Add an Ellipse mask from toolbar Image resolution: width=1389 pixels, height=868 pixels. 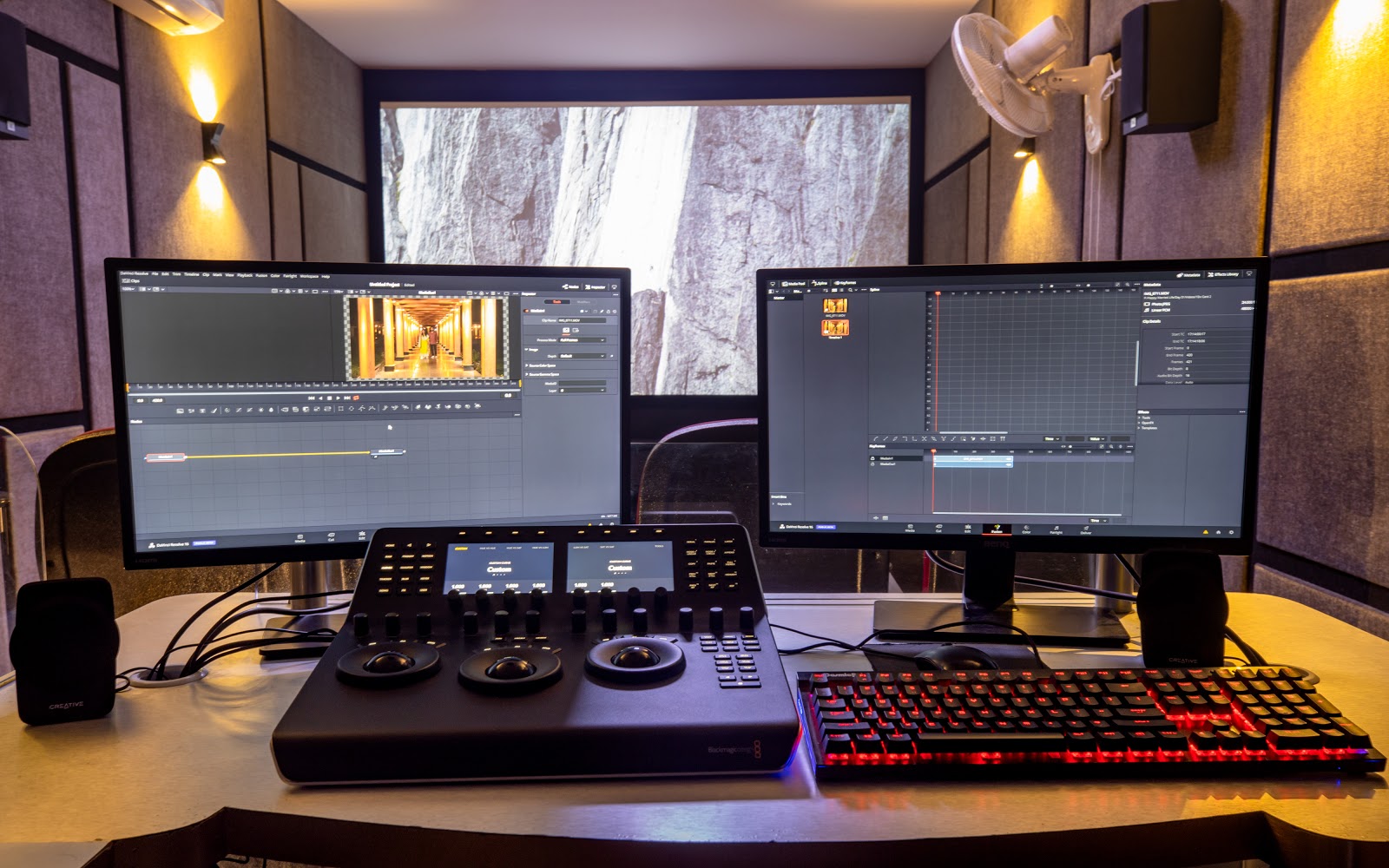point(352,408)
